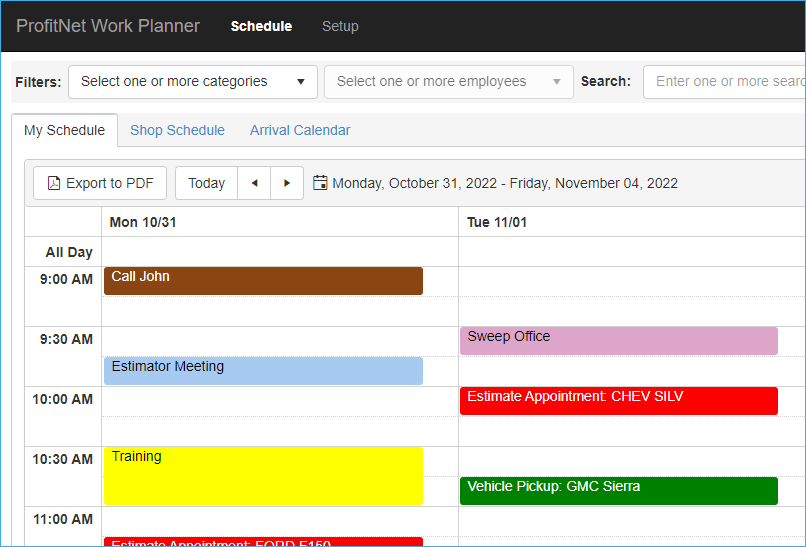
Task: Open the Arrival Calendar tab
Action: pyautogui.click(x=300, y=130)
